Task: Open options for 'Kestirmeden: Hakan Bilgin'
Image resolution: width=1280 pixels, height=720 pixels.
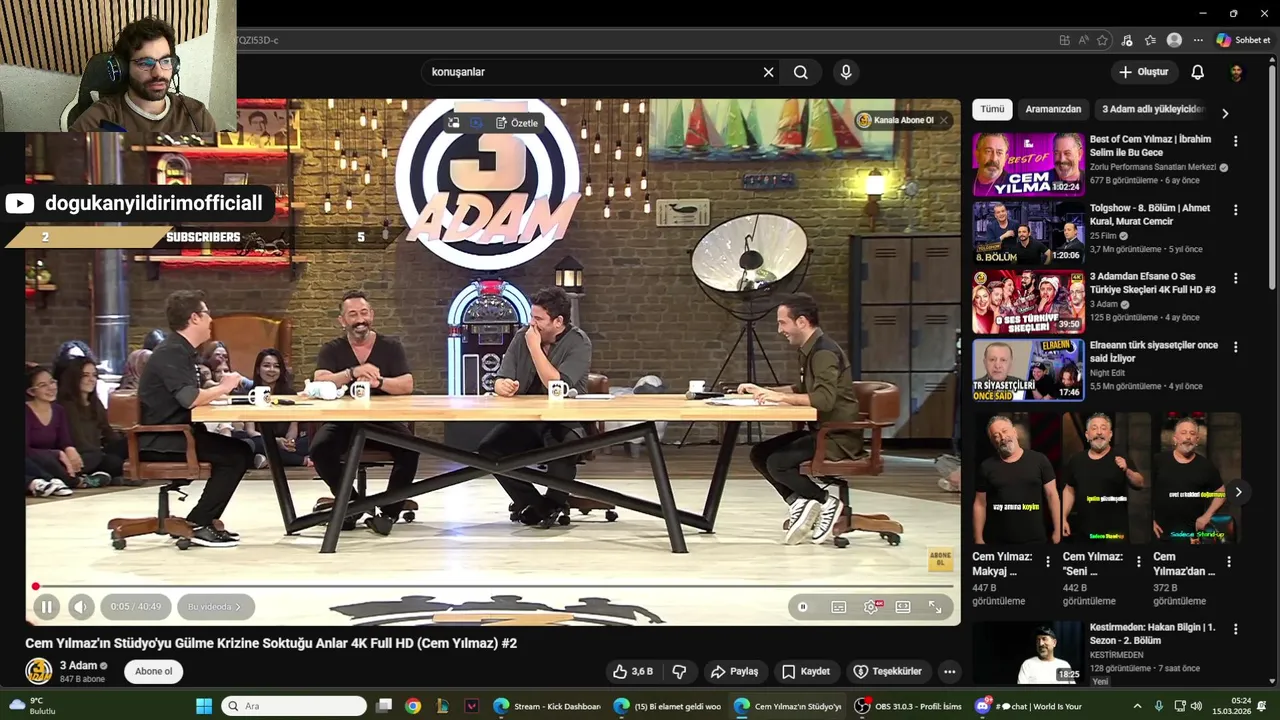Action: pyautogui.click(x=1235, y=629)
